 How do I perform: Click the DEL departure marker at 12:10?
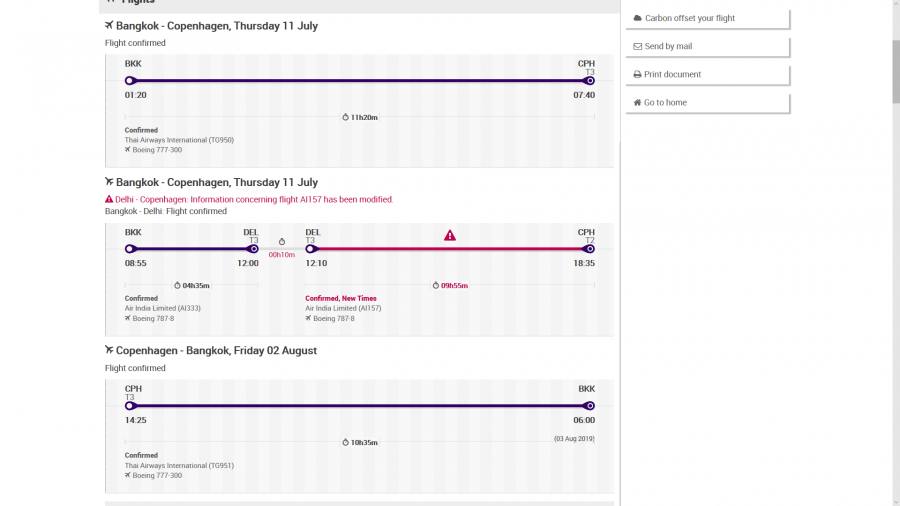(x=311, y=249)
